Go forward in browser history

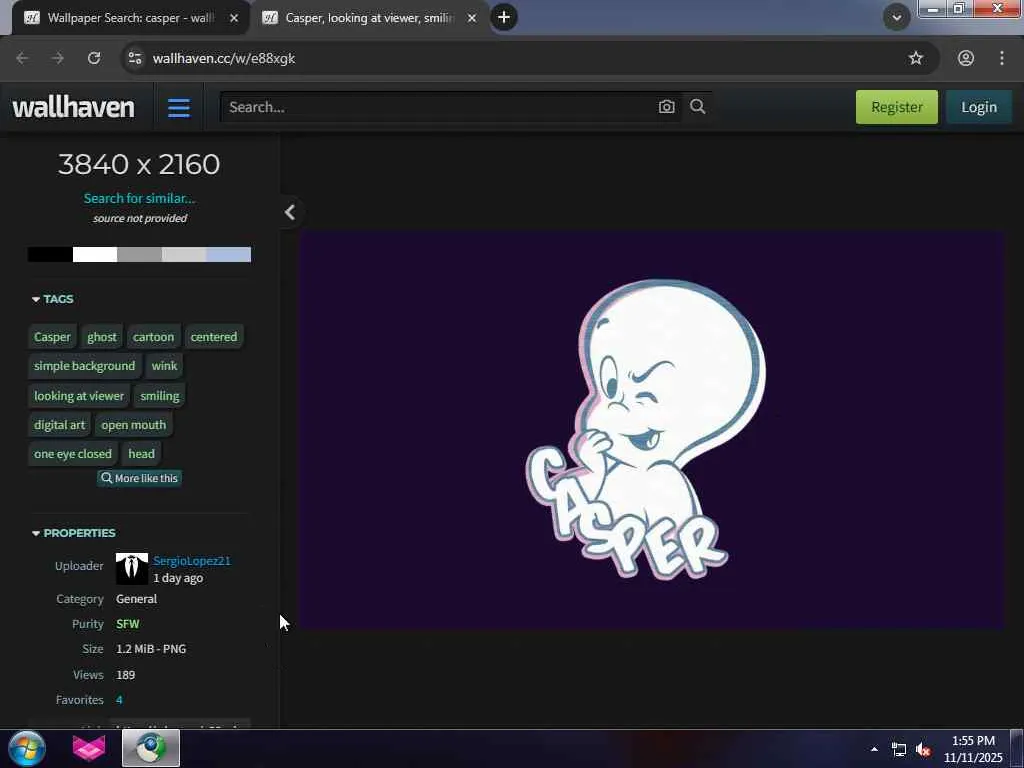click(57, 58)
